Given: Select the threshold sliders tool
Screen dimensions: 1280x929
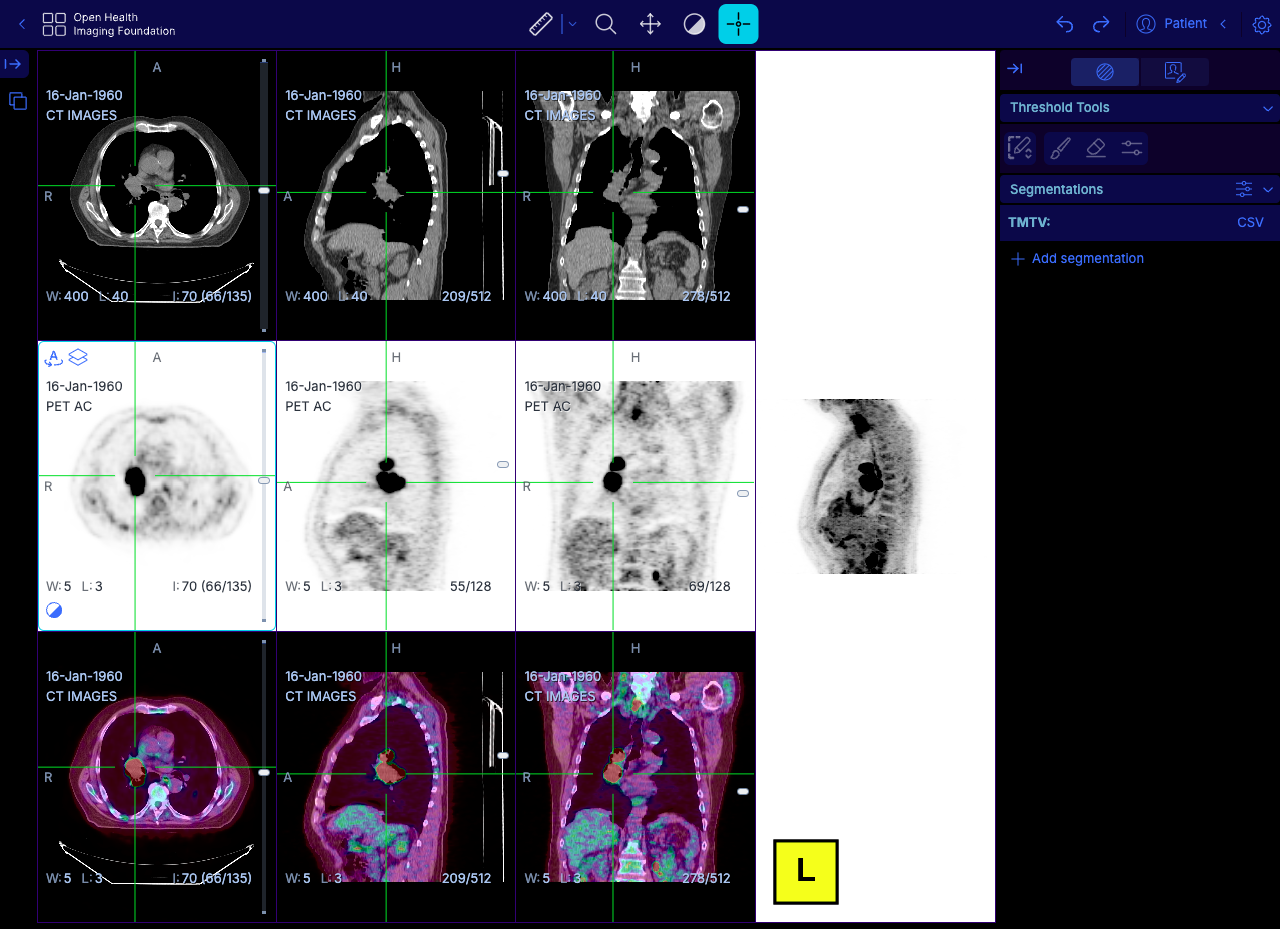Looking at the screenshot, I should coord(1132,148).
